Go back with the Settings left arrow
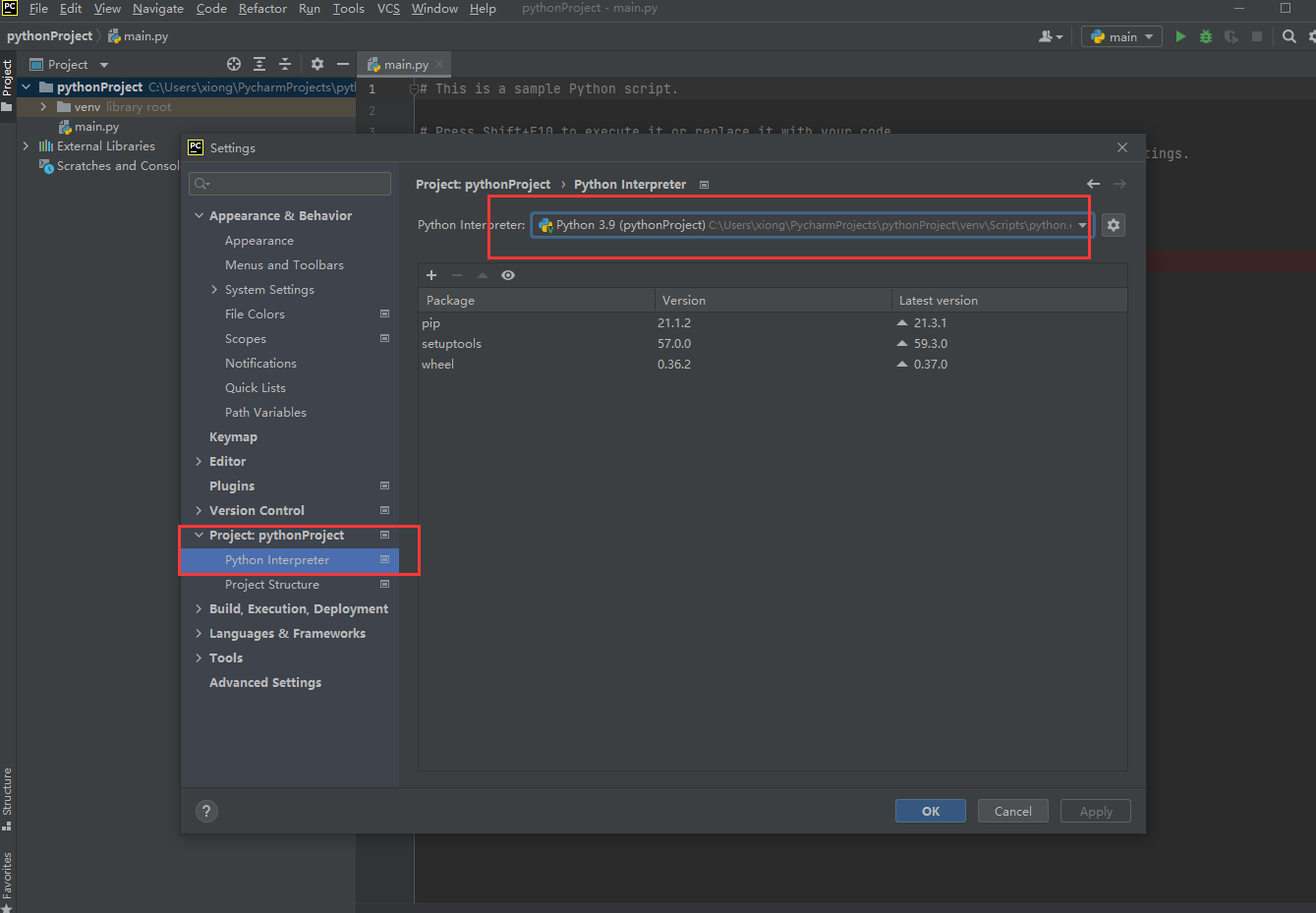Screen dimensions: 1316x913 coord(1093,184)
